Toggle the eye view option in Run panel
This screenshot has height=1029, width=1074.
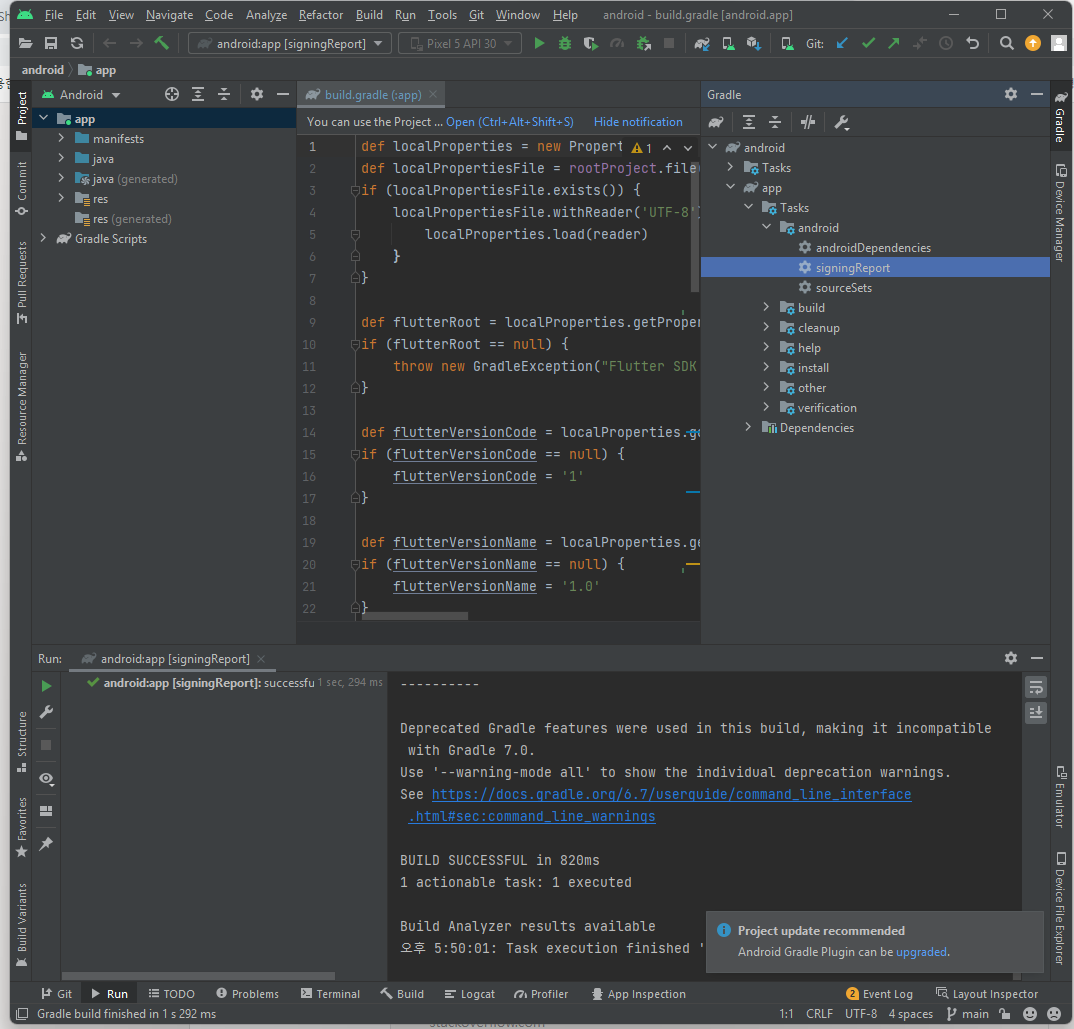click(46, 778)
